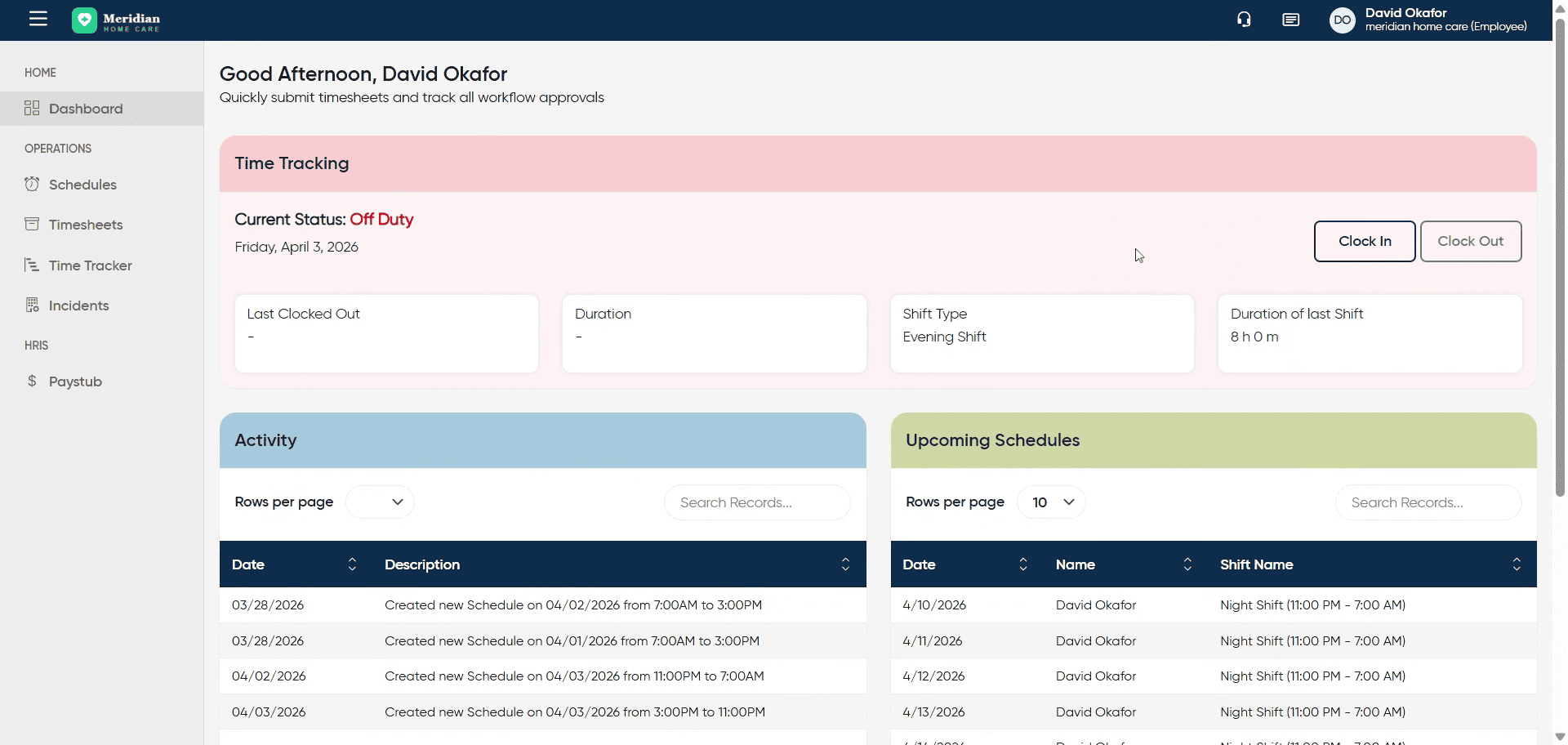
Task: Click the Activity search records field
Action: [757, 502]
